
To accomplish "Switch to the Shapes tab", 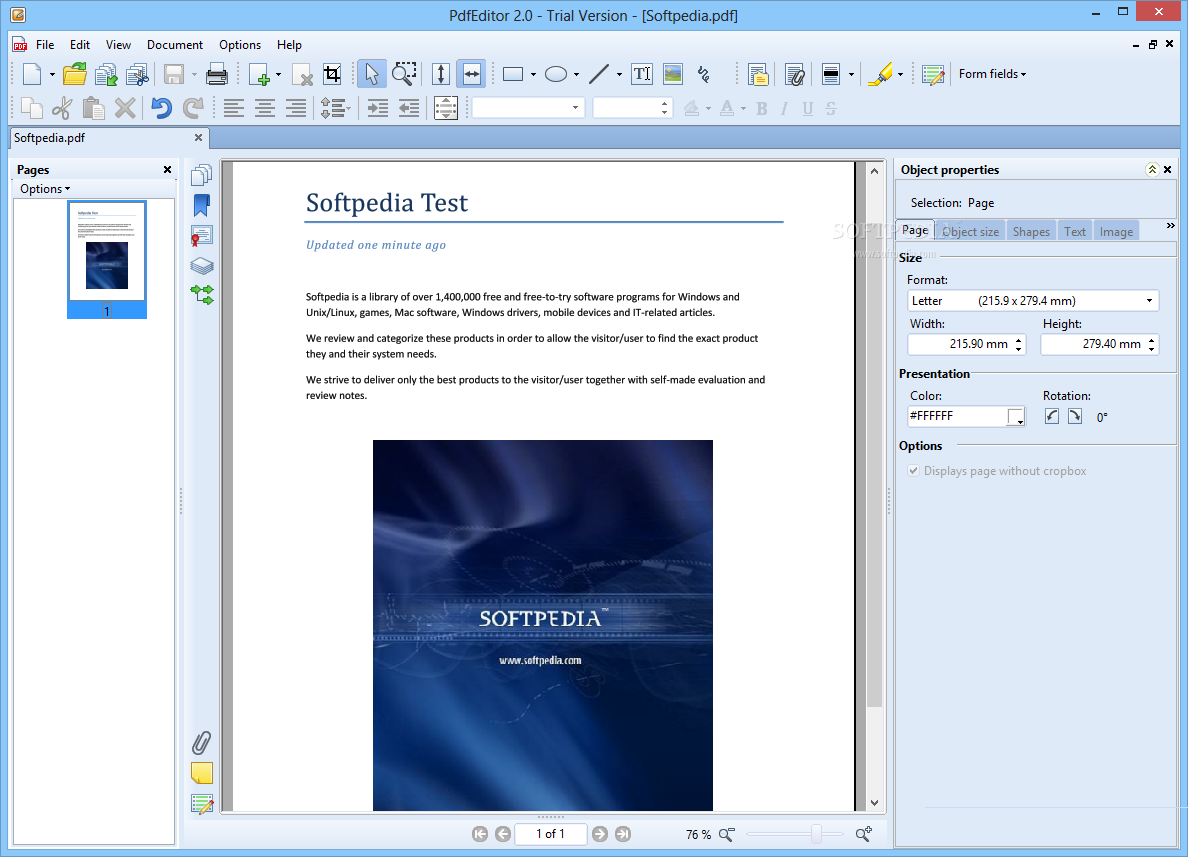I will (1031, 232).
